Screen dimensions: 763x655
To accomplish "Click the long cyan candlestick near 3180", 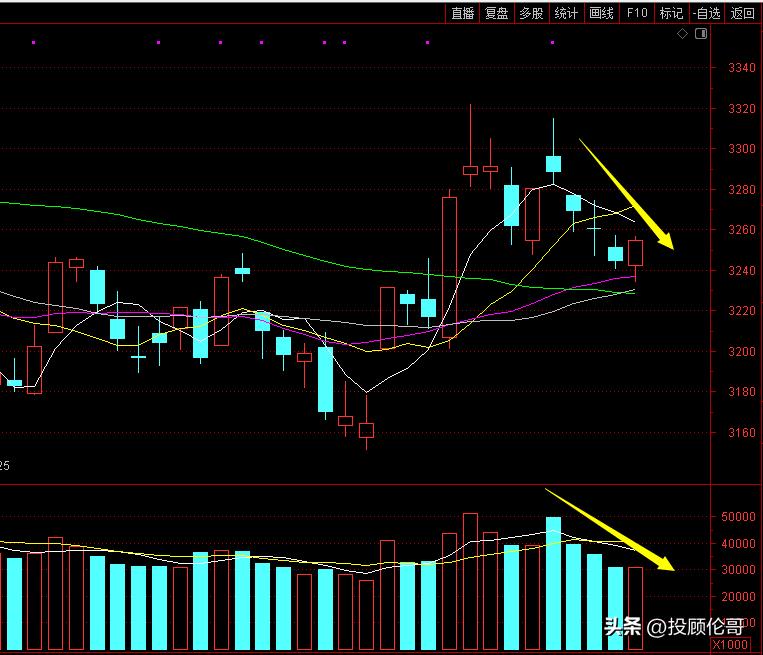I will click(326, 379).
